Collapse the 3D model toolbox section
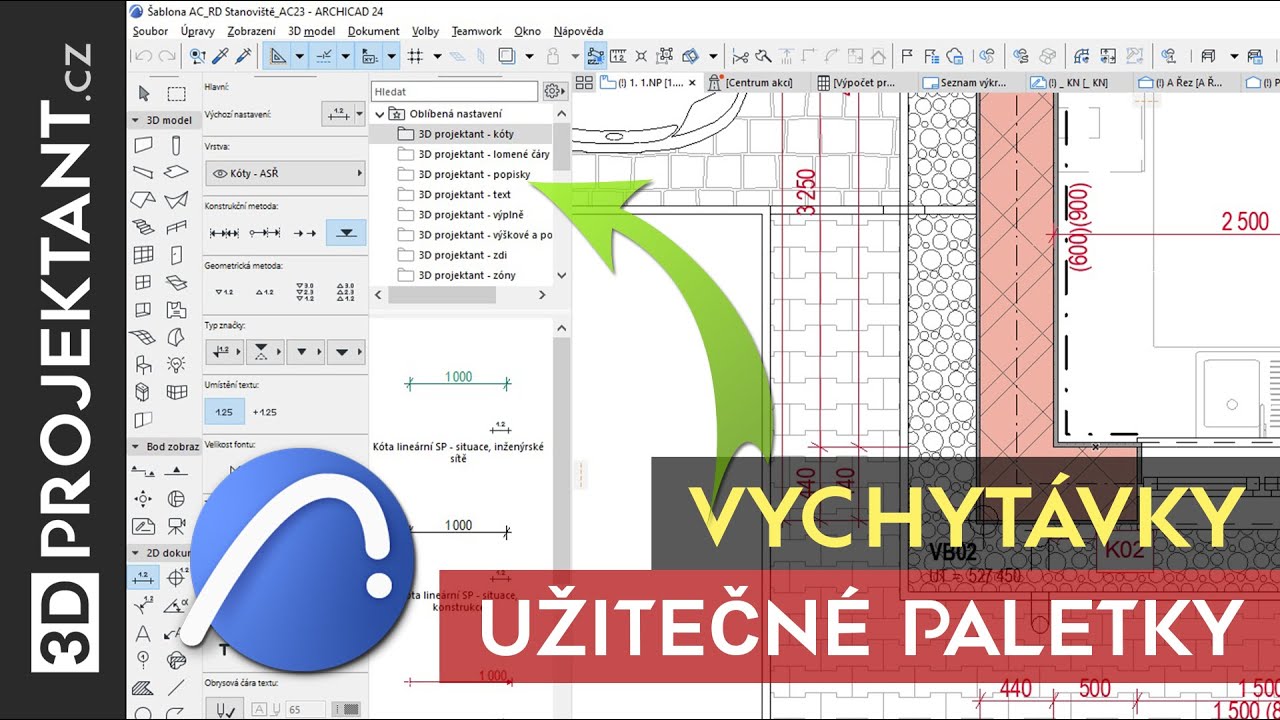Viewport: 1280px width, 720px height. [136, 120]
